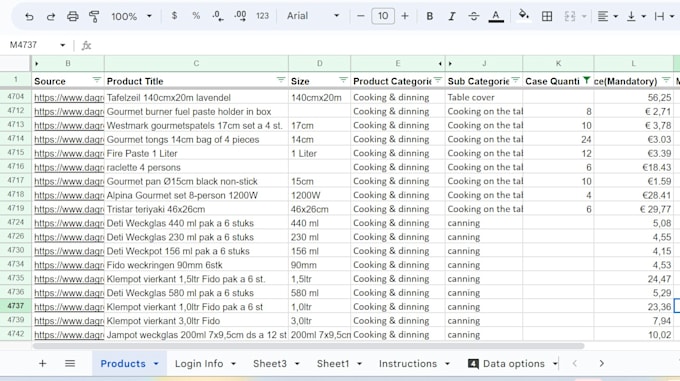Open horizontal align options
Image resolution: width=680 pixels, height=381 pixels.
pos(607,16)
